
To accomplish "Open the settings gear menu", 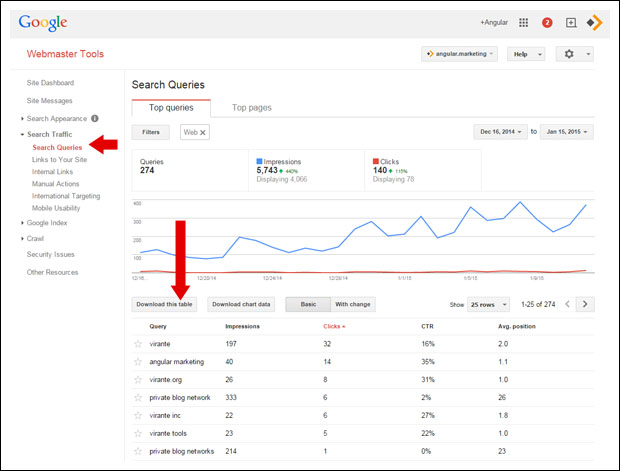I will [574, 54].
